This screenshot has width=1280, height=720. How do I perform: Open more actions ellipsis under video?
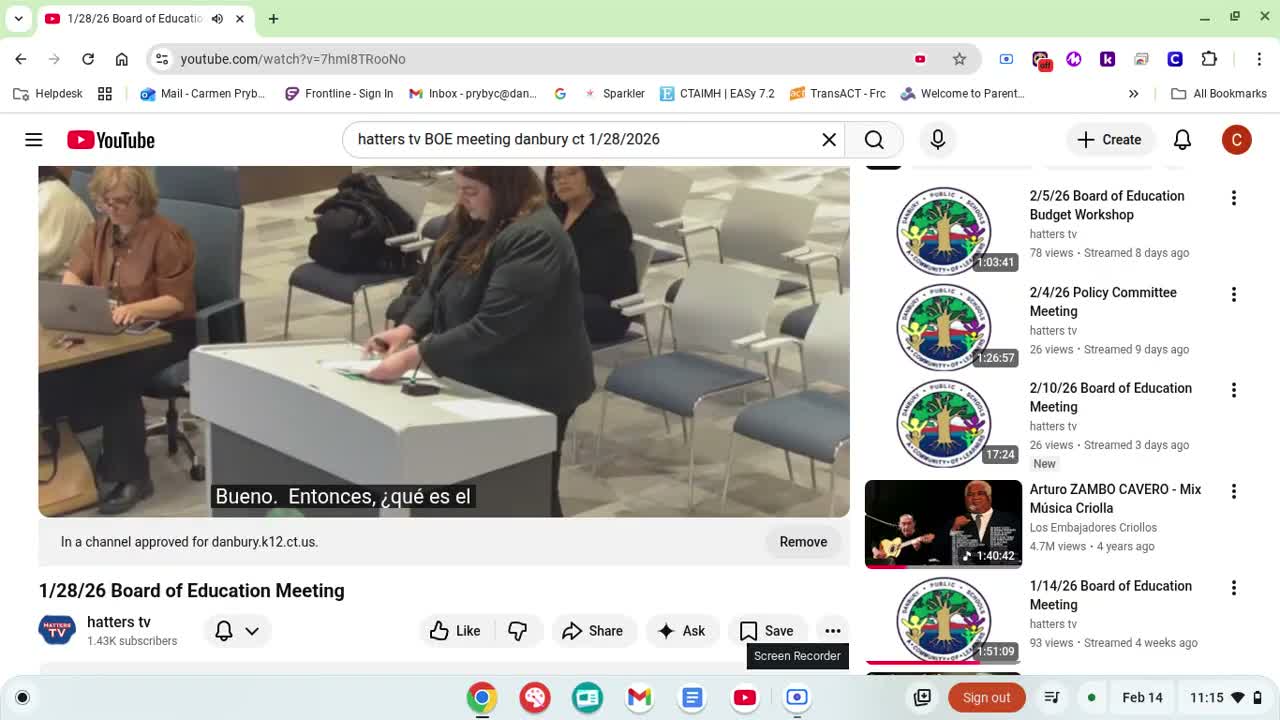tap(833, 631)
